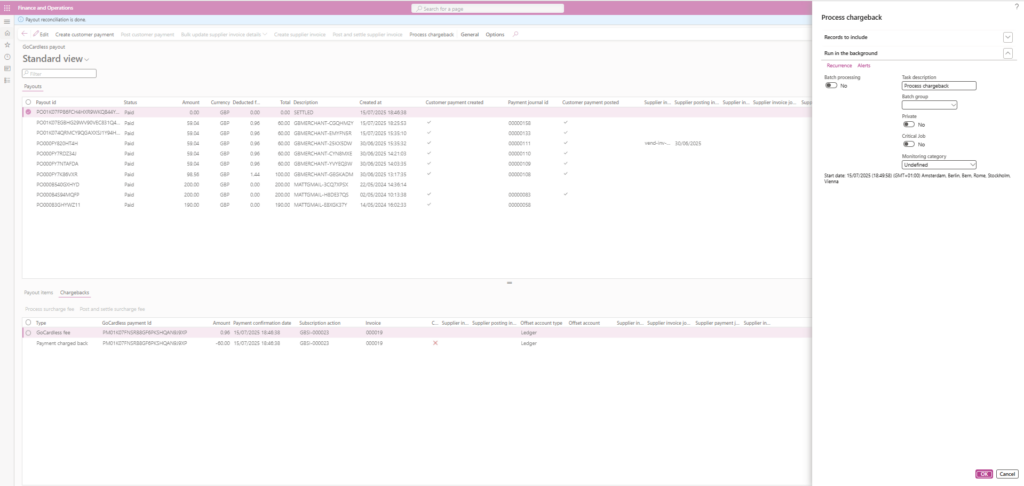This screenshot has height=486, width=1024.
Task: Click the info icon in notification bar
Action: tap(21, 20)
